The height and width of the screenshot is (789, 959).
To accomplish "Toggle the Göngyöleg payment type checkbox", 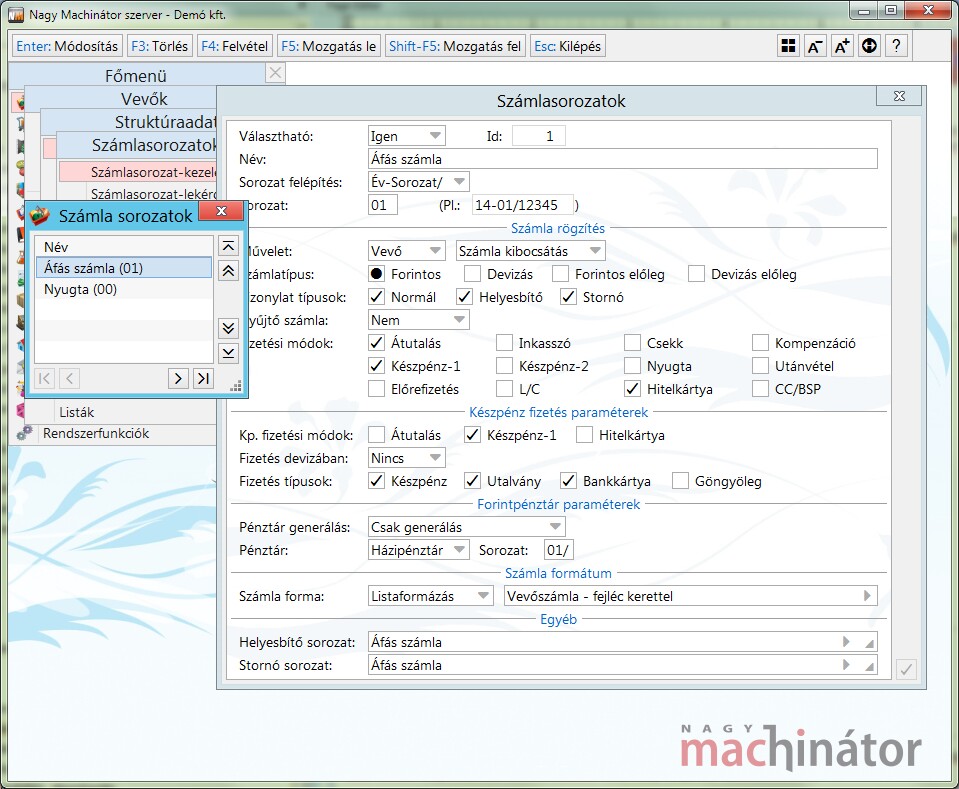I will click(x=680, y=481).
